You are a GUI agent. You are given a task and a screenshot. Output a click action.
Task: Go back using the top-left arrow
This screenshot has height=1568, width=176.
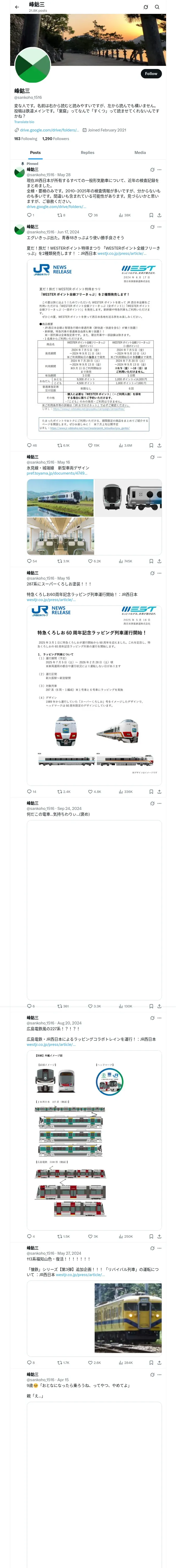pyautogui.click(x=17, y=7)
